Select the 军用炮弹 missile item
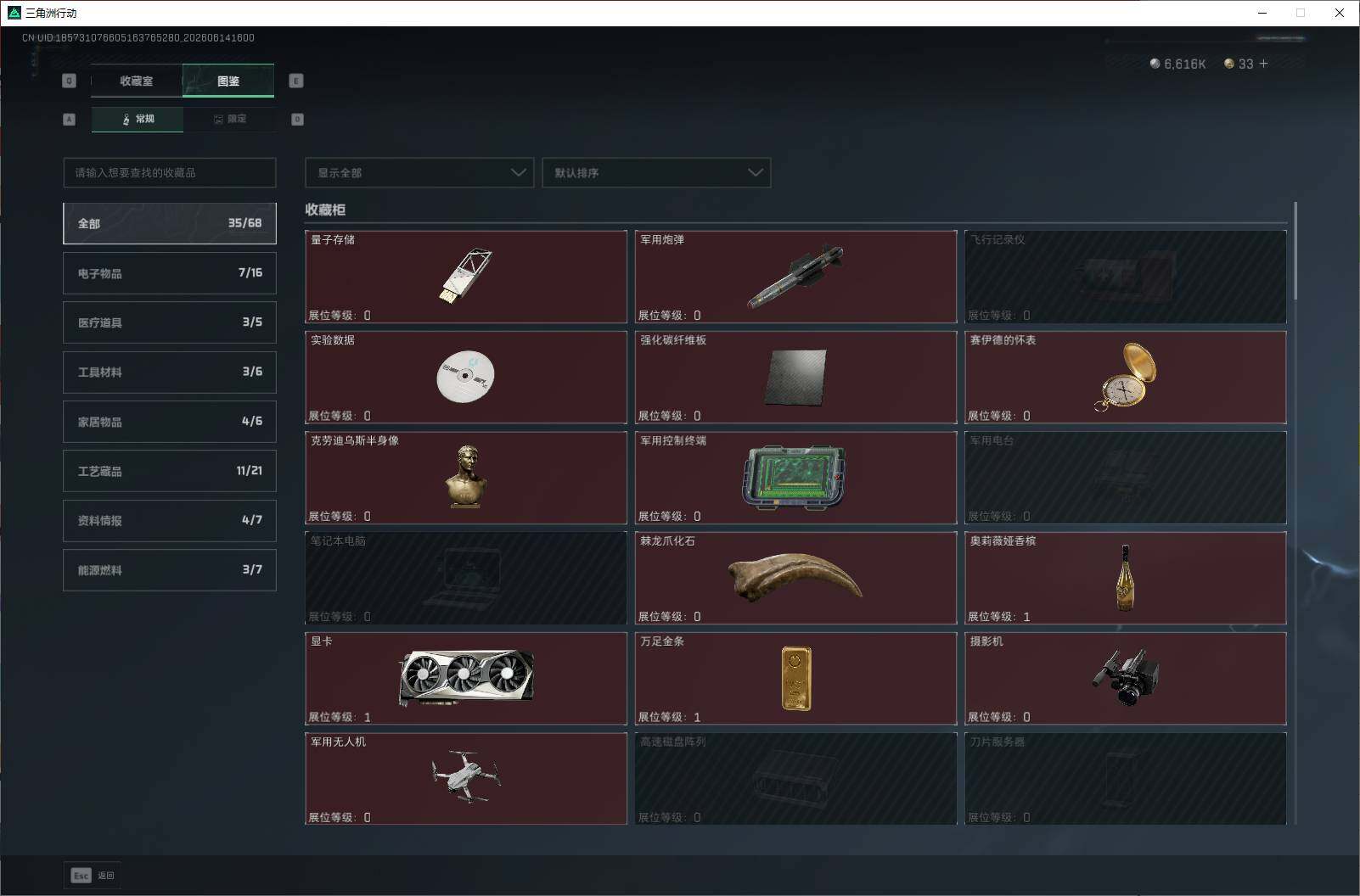 795,277
